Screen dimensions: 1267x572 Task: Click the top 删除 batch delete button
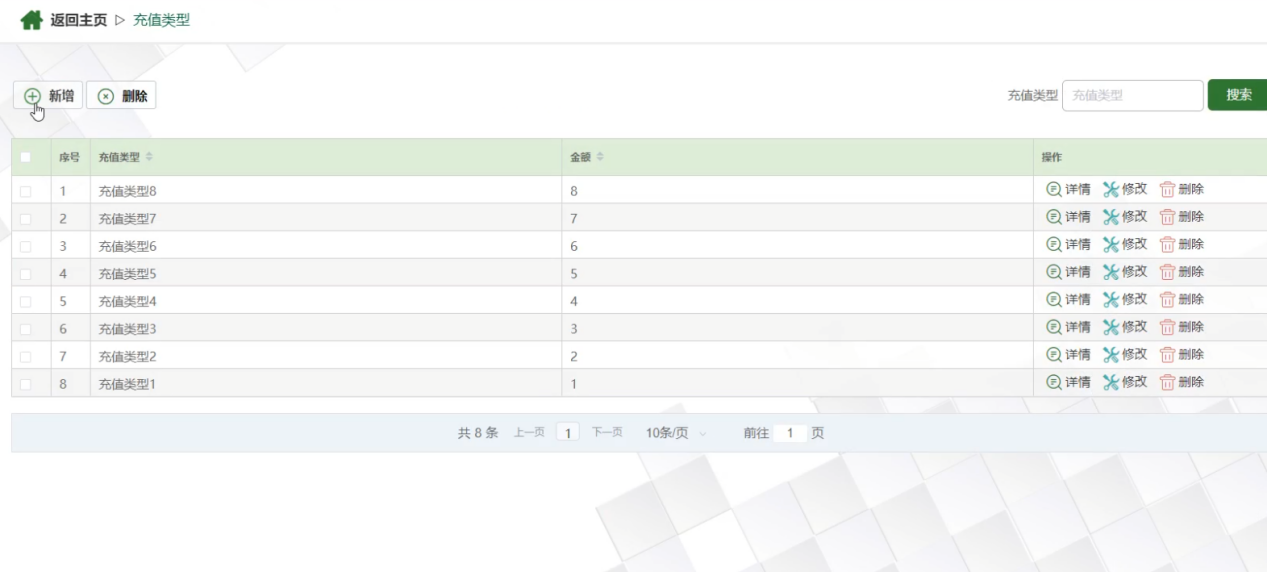pos(121,96)
